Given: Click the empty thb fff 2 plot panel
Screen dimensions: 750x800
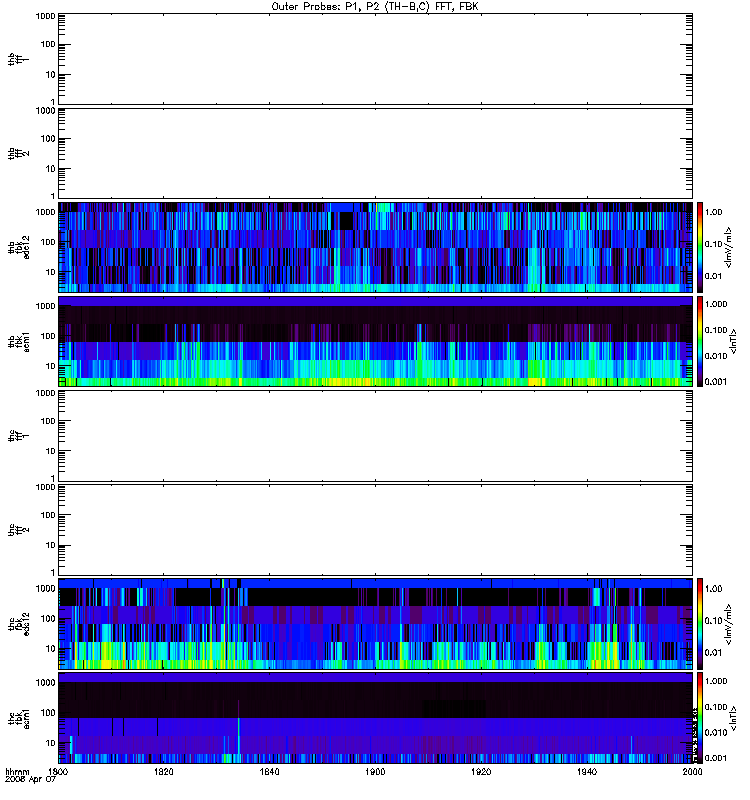Looking at the screenshot, I should click(x=376, y=153).
